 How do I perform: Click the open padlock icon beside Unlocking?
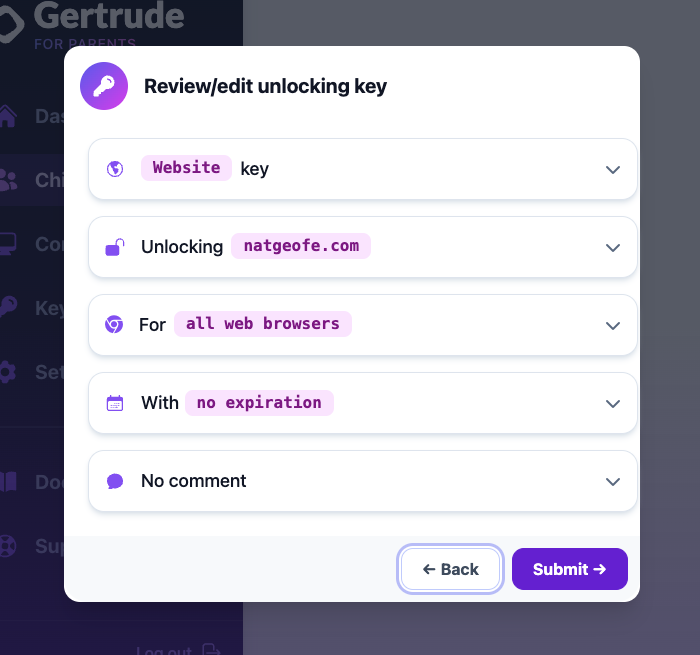(115, 247)
